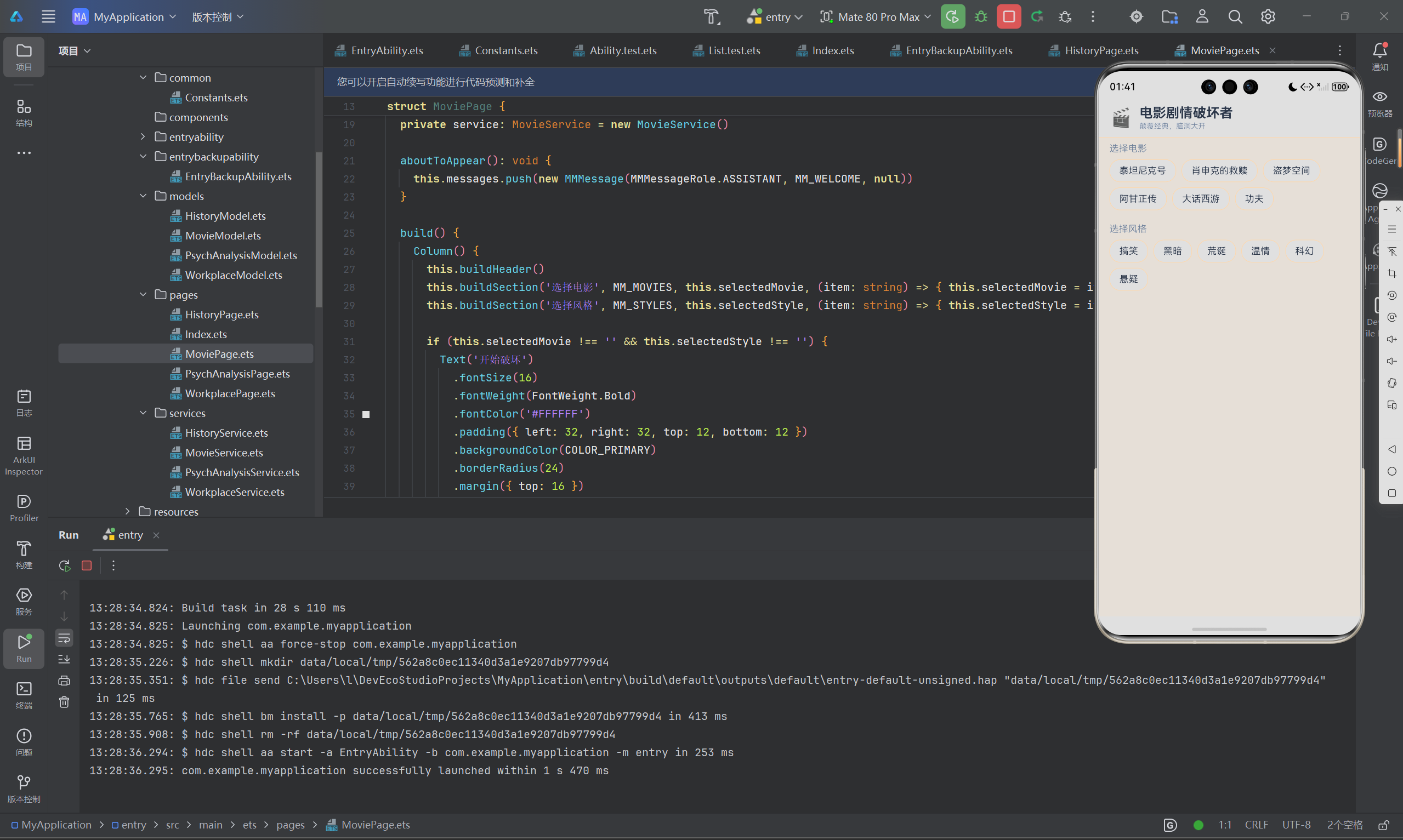Clear run console with trash icon

click(x=65, y=702)
